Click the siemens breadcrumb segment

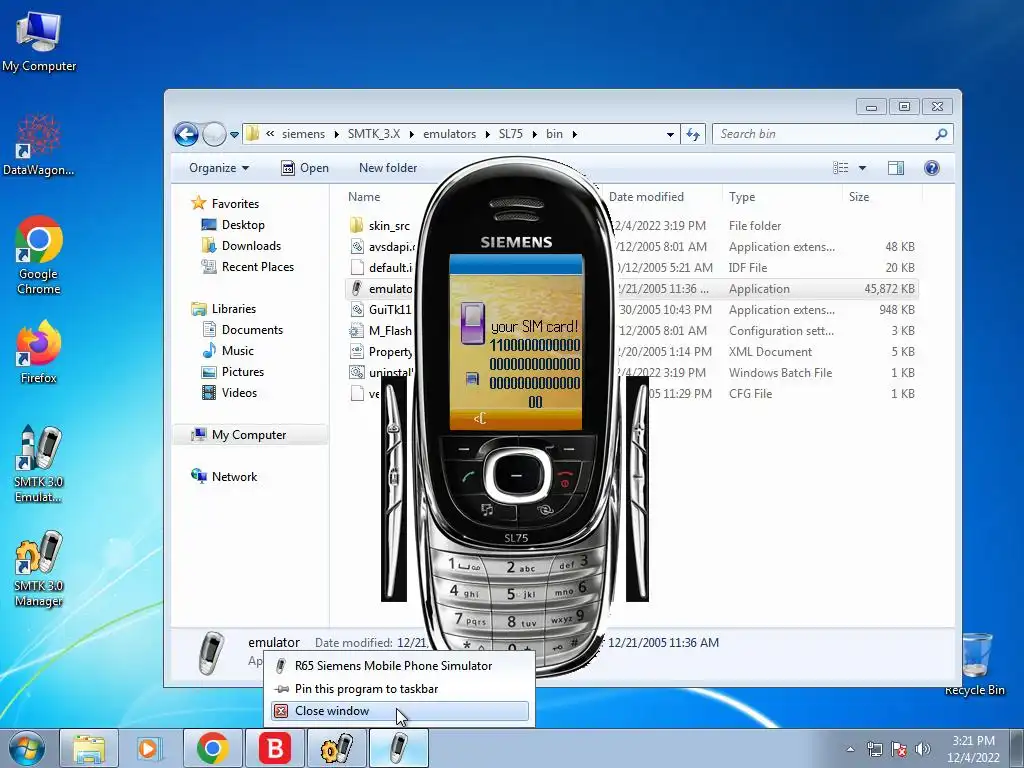tap(303, 135)
